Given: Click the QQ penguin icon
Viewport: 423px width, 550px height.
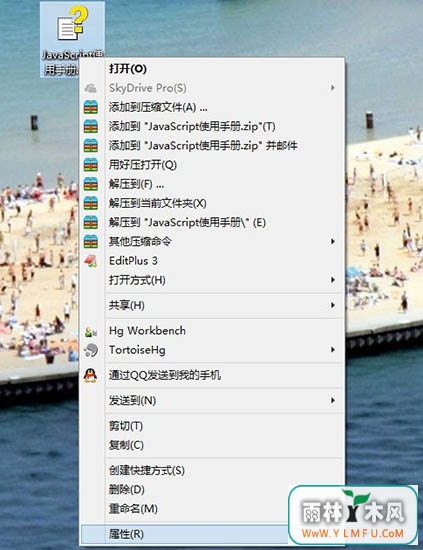Looking at the screenshot, I should (90, 375).
